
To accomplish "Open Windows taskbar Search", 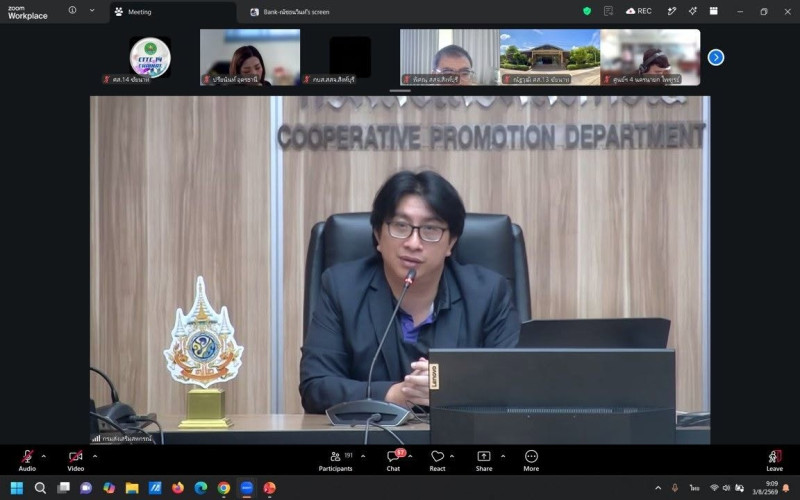I will [x=40, y=488].
